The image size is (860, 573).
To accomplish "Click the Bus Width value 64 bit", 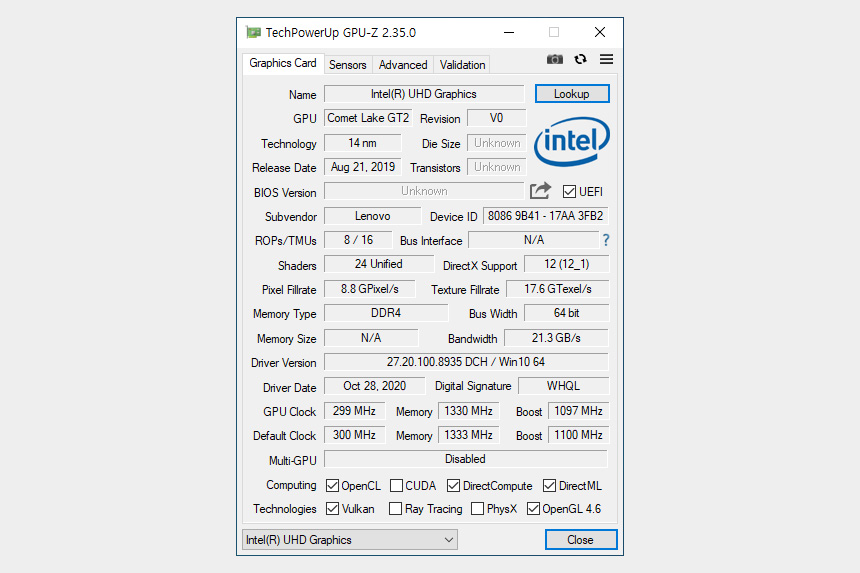I will coord(567,313).
